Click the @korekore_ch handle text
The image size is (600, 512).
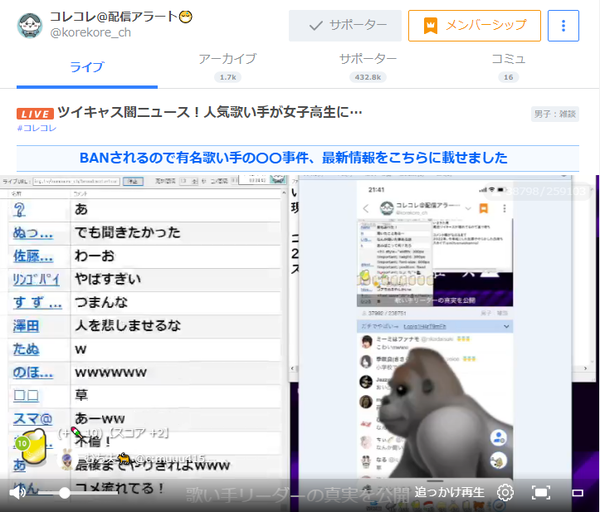(x=91, y=33)
